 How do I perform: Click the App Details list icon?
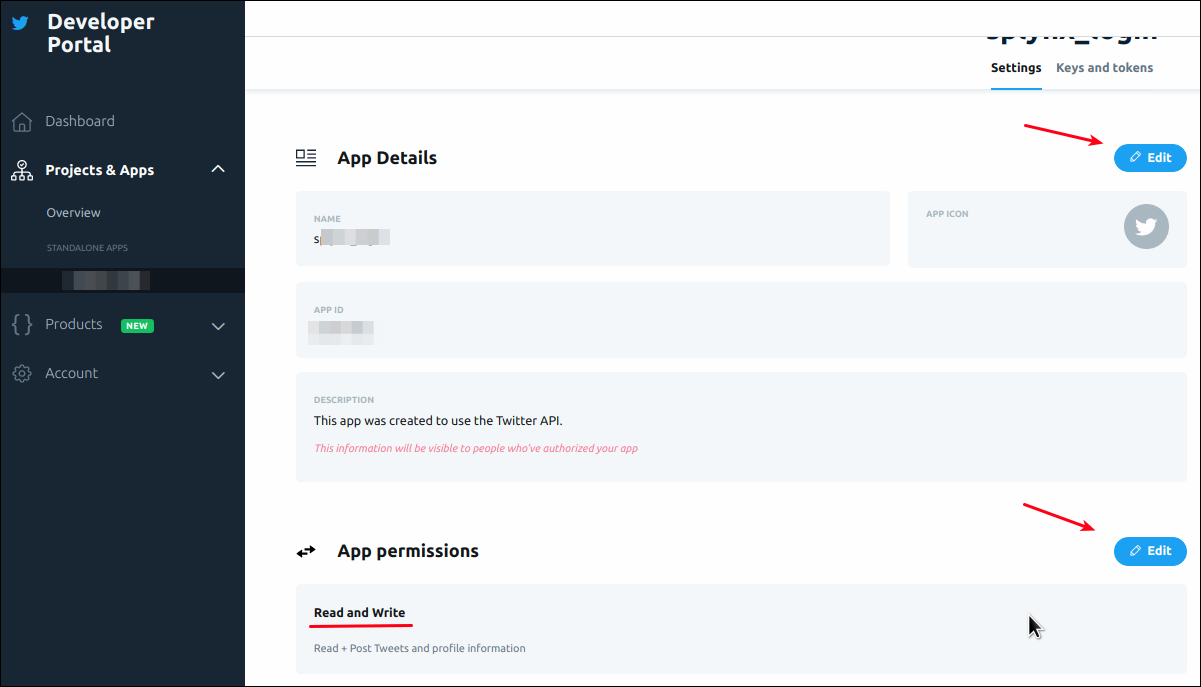click(x=306, y=158)
